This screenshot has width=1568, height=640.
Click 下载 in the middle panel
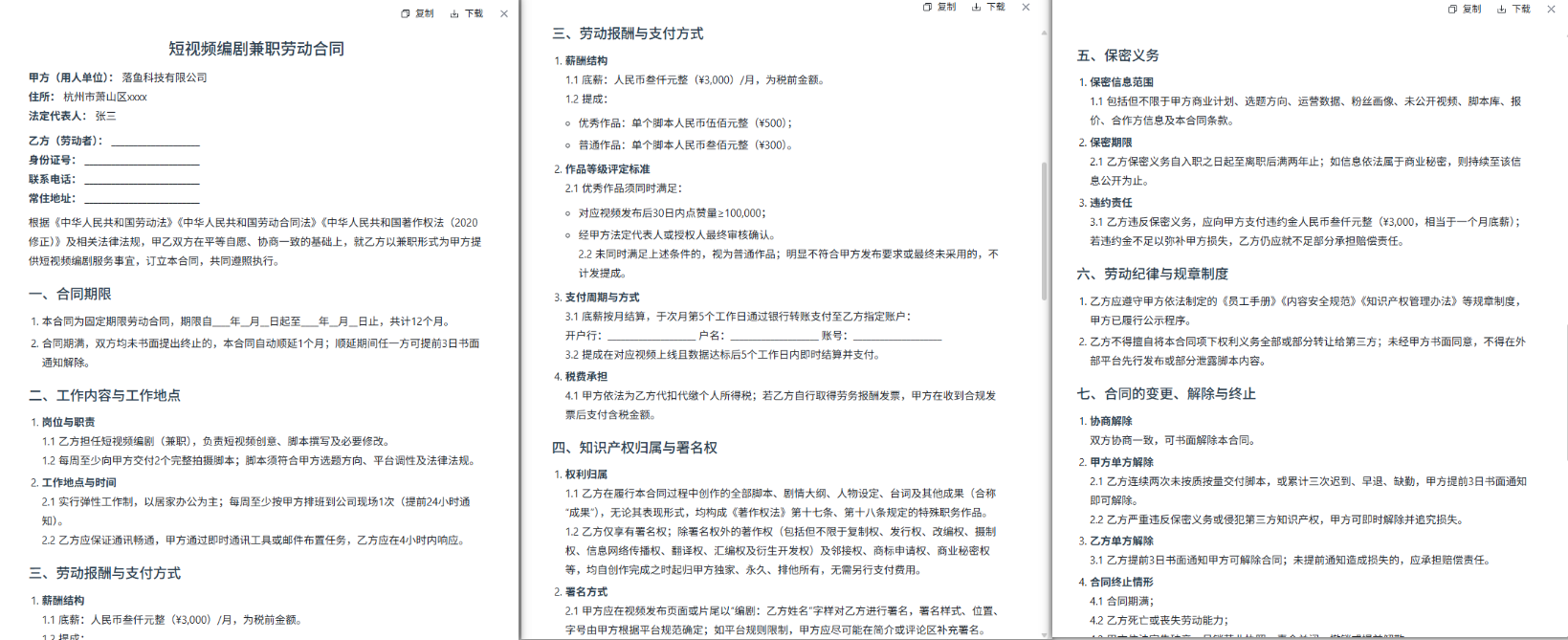[x=989, y=7]
